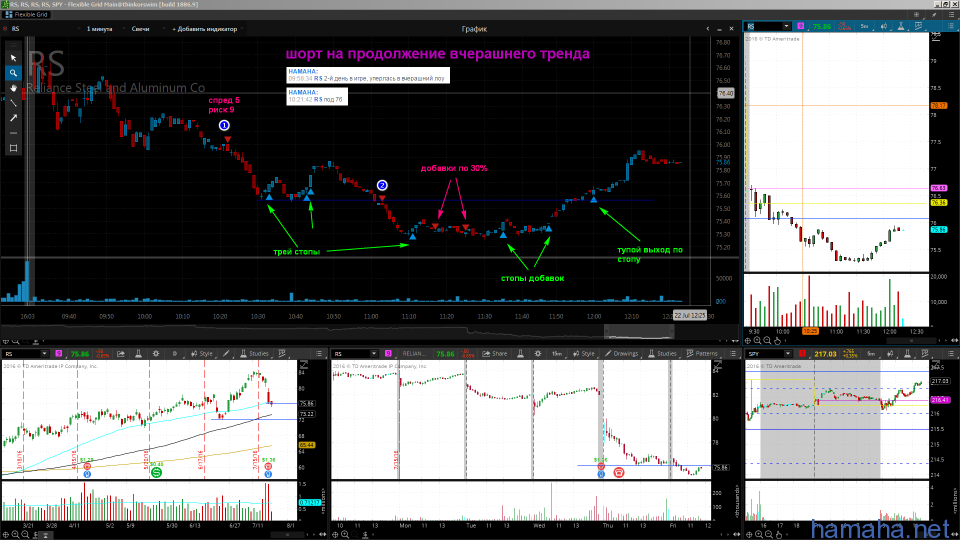This screenshot has width=960, height=540.
Task: Open patterns icon in bottom-left daily chart
Action: point(282,354)
